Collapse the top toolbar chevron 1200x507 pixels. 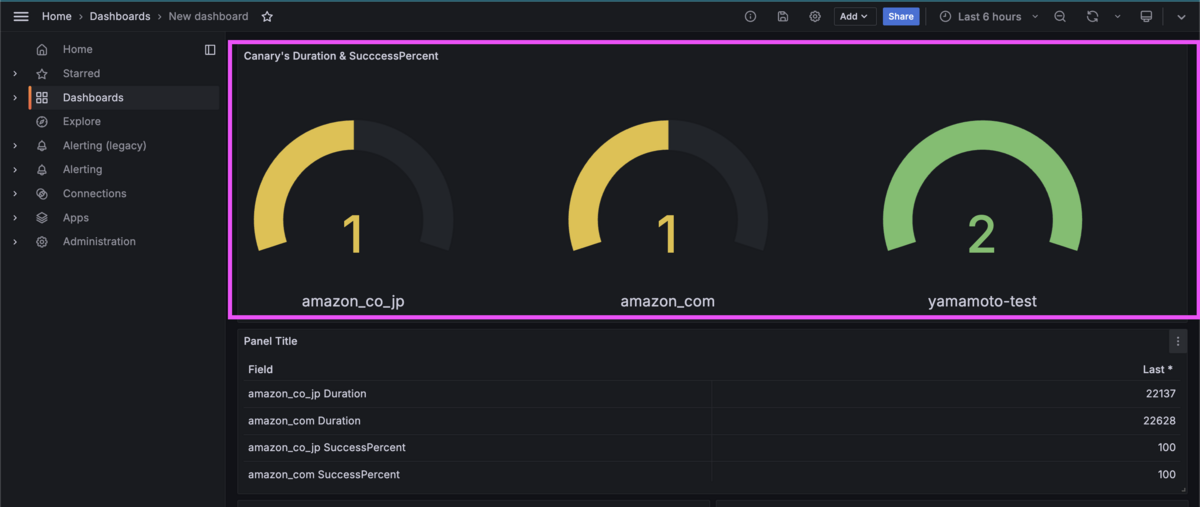point(1181,17)
